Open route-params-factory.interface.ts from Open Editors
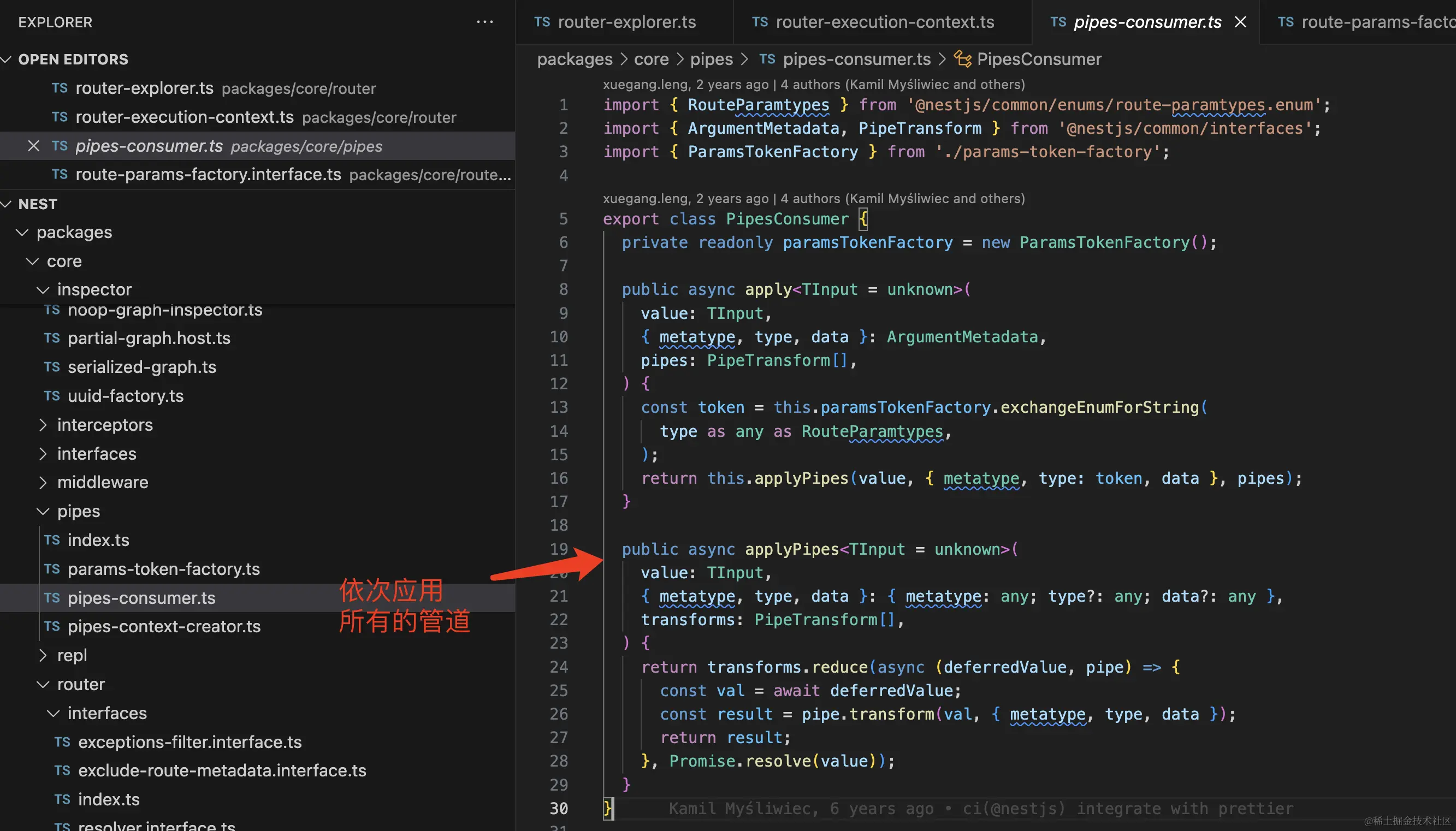The height and width of the screenshot is (831, 1456). [x=257, y=174]
